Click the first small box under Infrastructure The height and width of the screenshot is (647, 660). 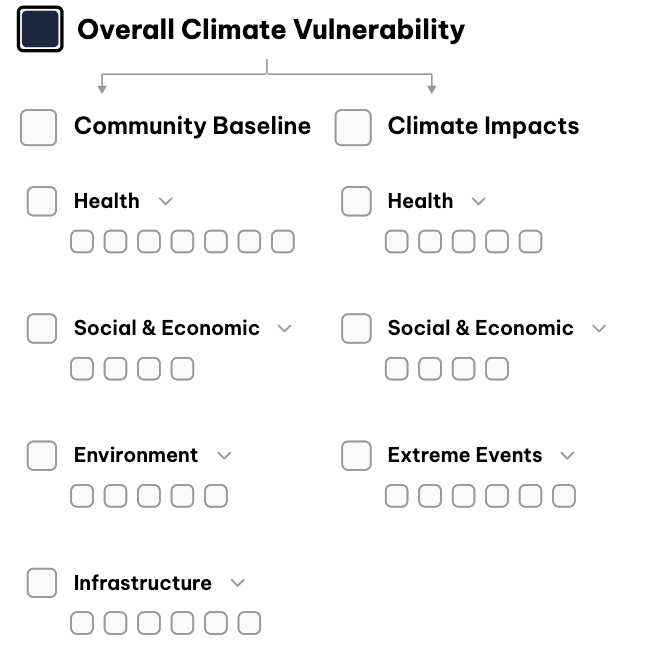(82, 623)
